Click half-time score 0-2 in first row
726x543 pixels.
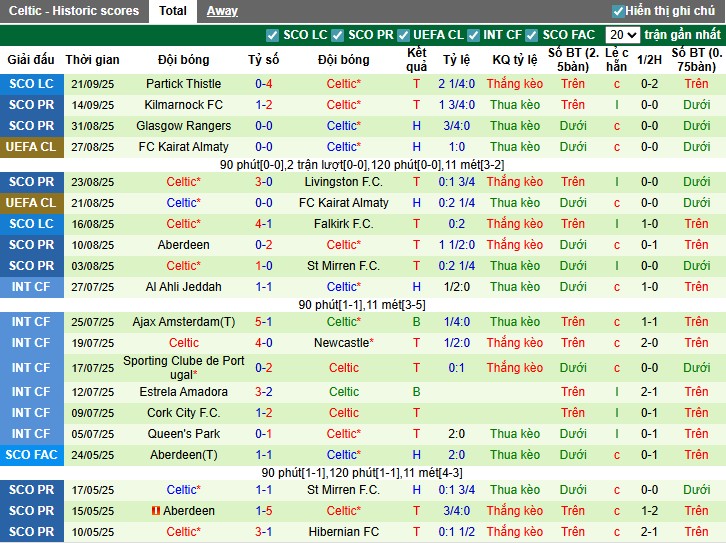(x=649, y=84)
